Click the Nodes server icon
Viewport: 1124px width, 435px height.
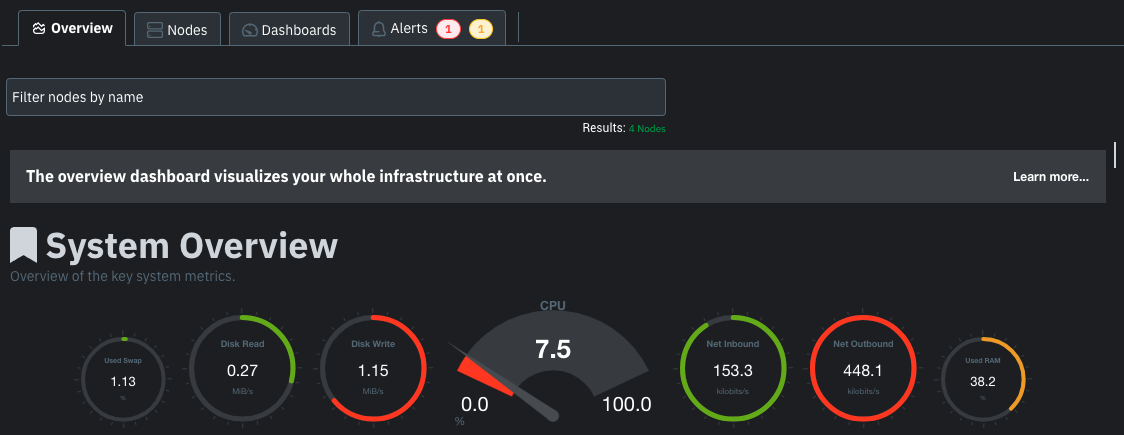pos(155,30)
